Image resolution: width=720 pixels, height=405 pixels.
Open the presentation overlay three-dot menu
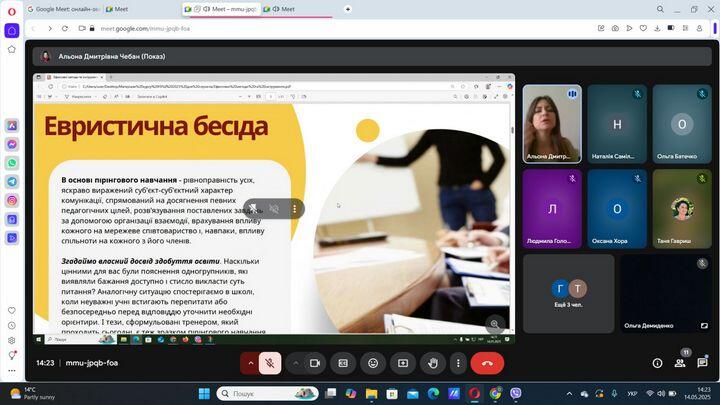click(294, 209)
